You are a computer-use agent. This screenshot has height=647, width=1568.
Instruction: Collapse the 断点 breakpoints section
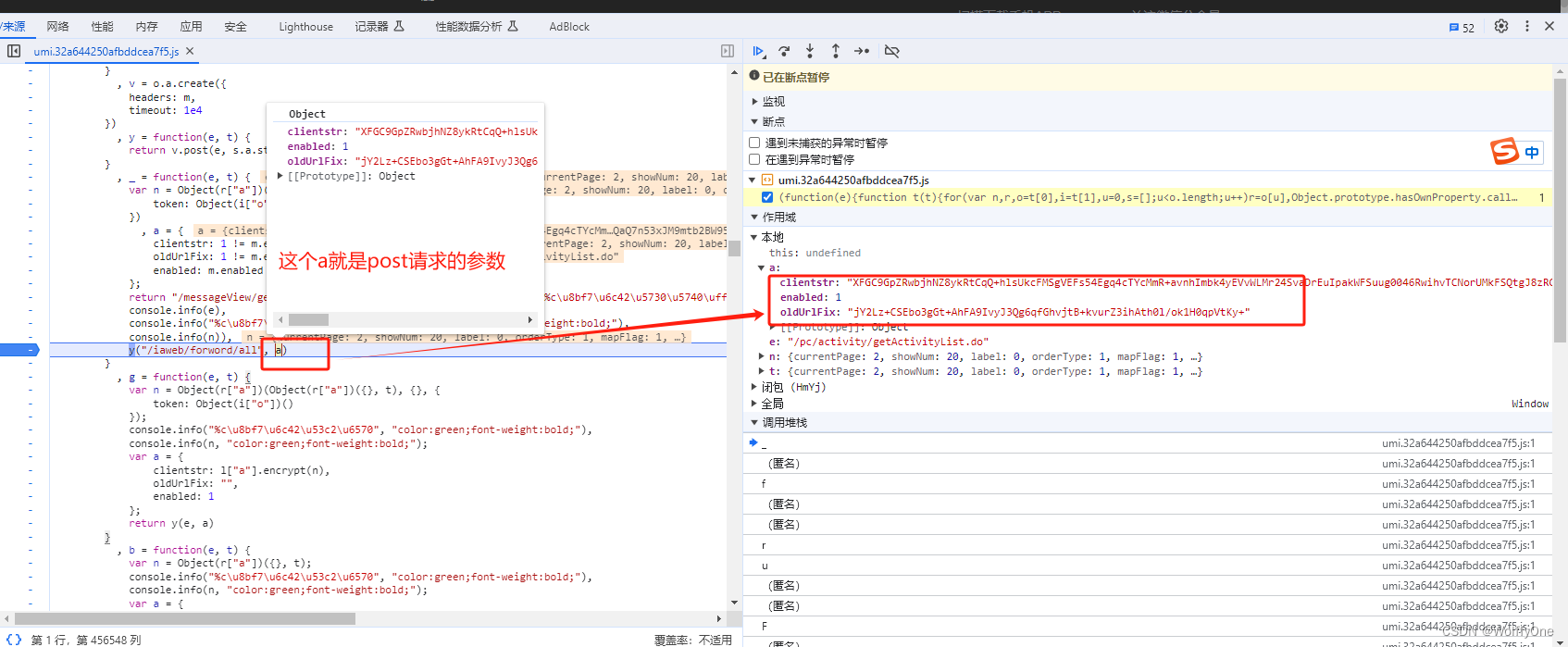pyautogui.click(x=754, y=122)
